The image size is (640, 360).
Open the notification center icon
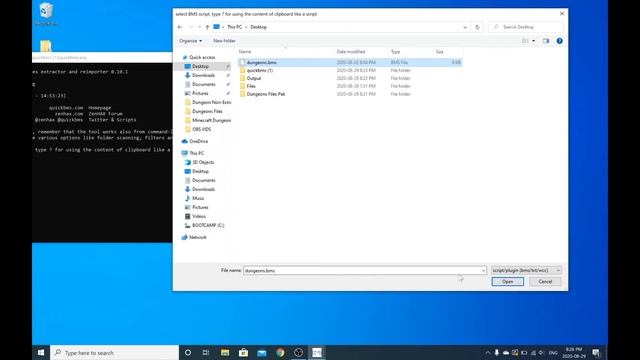coord(596,353)
